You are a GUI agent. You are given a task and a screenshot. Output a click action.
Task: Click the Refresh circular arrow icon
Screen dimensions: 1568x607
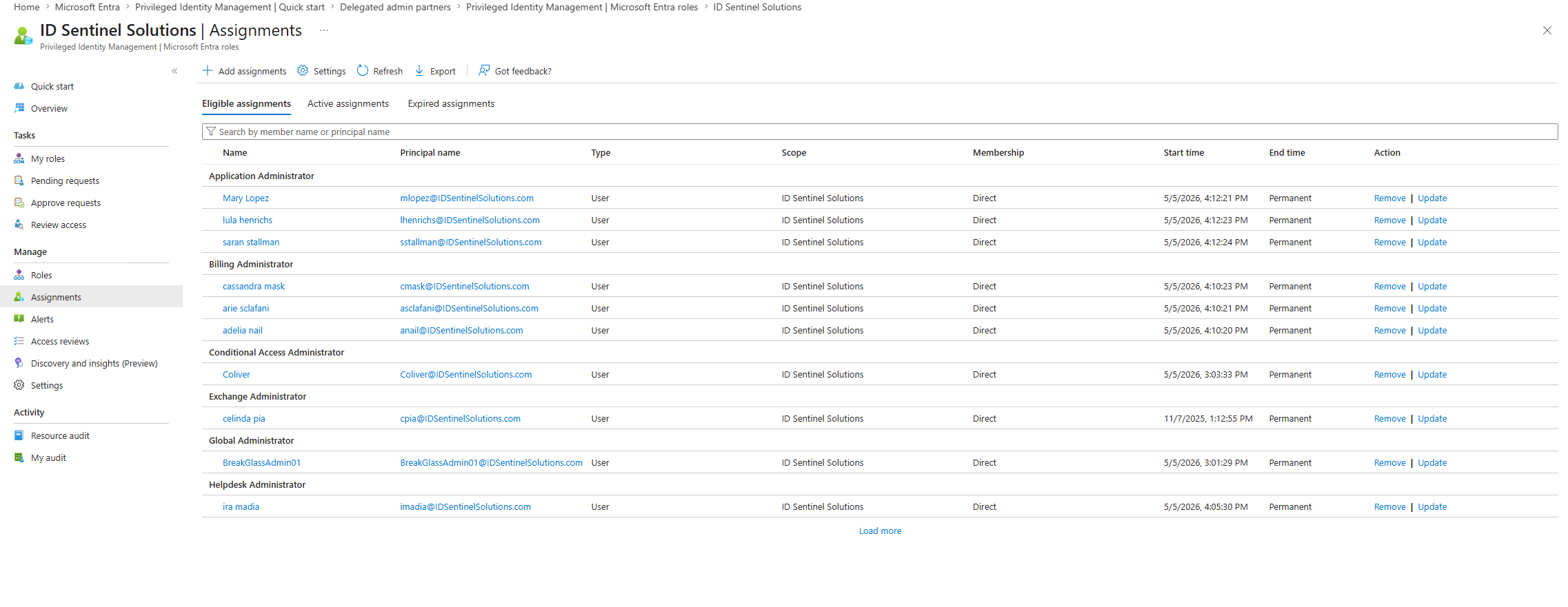click(x=363, y=70)
